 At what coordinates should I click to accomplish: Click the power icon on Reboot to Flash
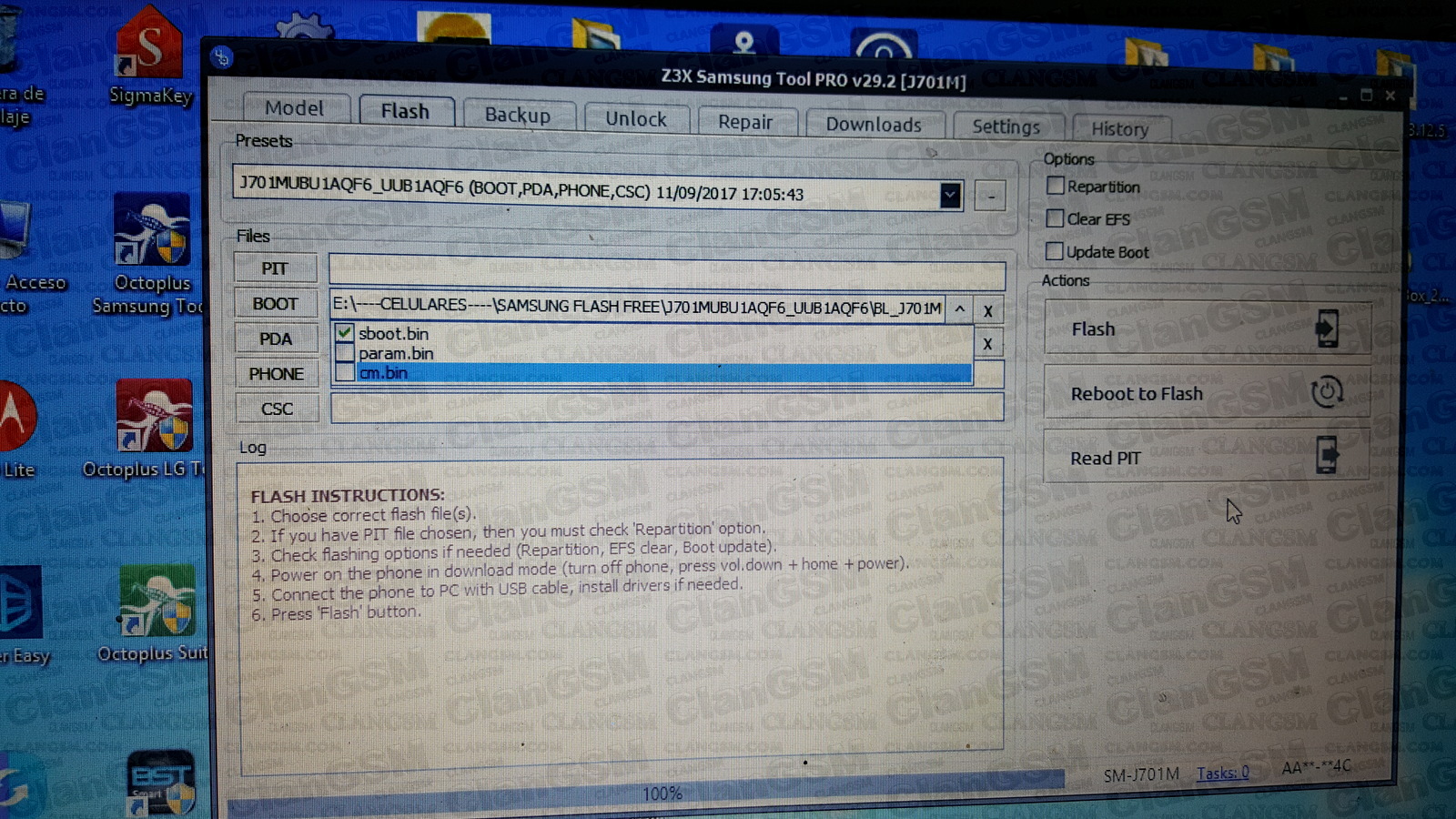[1326, 392]
